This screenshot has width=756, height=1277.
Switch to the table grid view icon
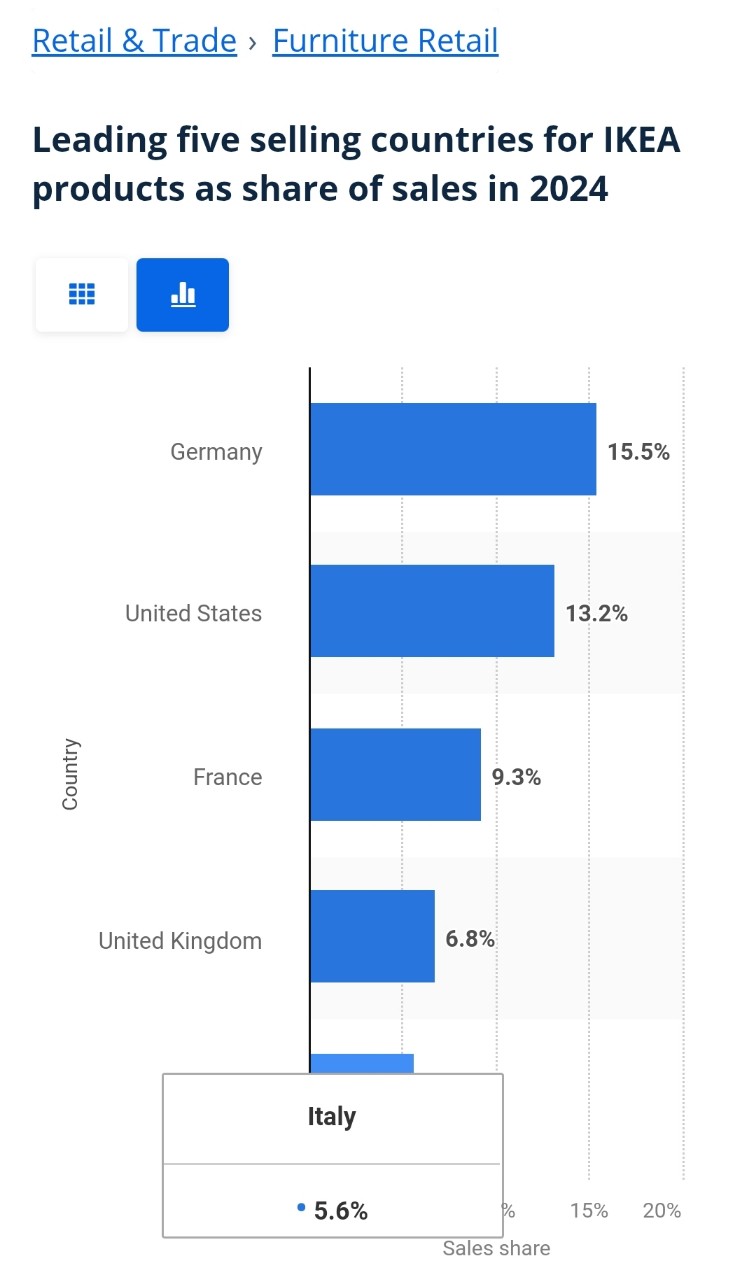tap(82, 294)
